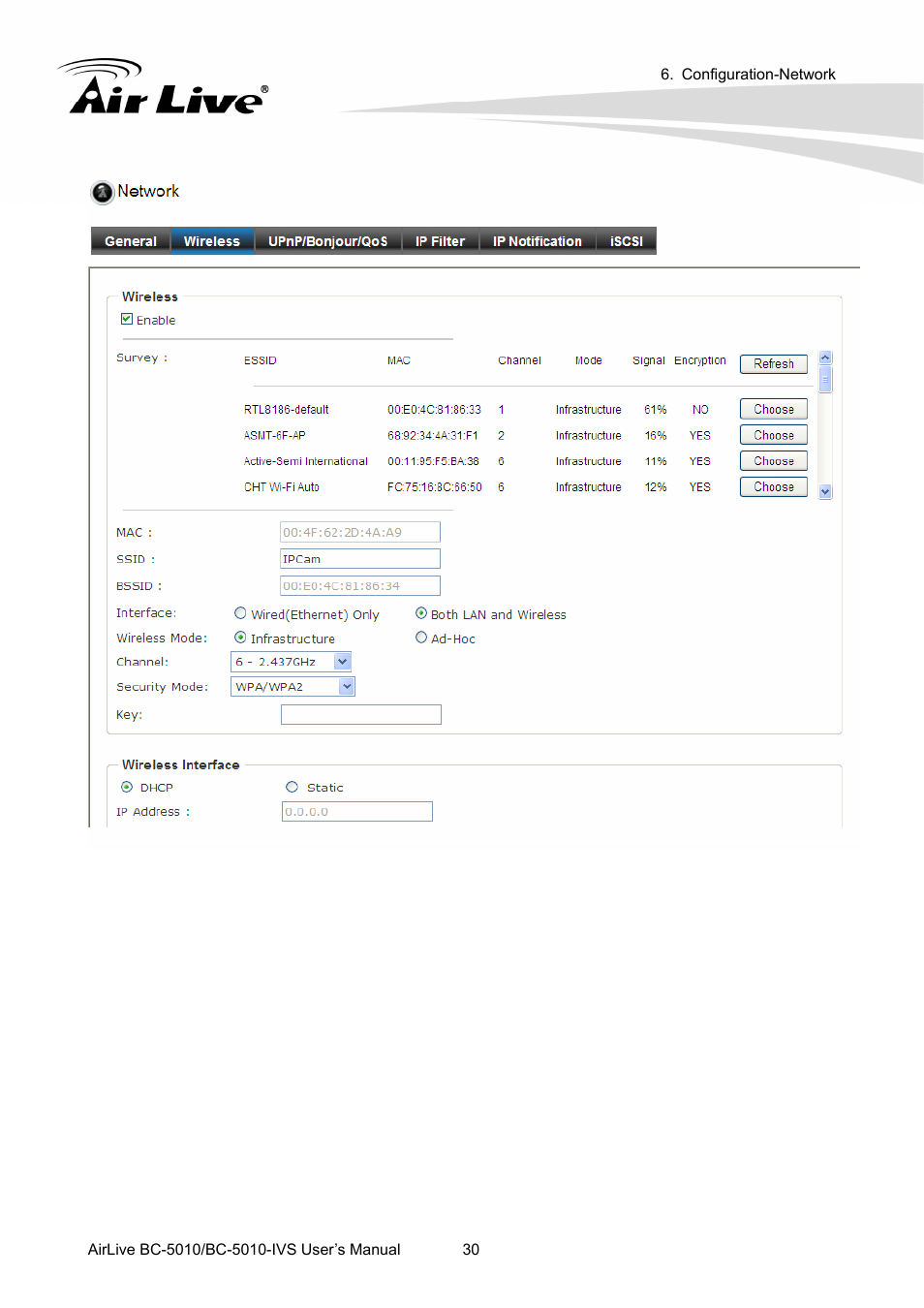Choose the RTL8186-default network
This screenshot has height=1308, width=924.
pos(774,409)
